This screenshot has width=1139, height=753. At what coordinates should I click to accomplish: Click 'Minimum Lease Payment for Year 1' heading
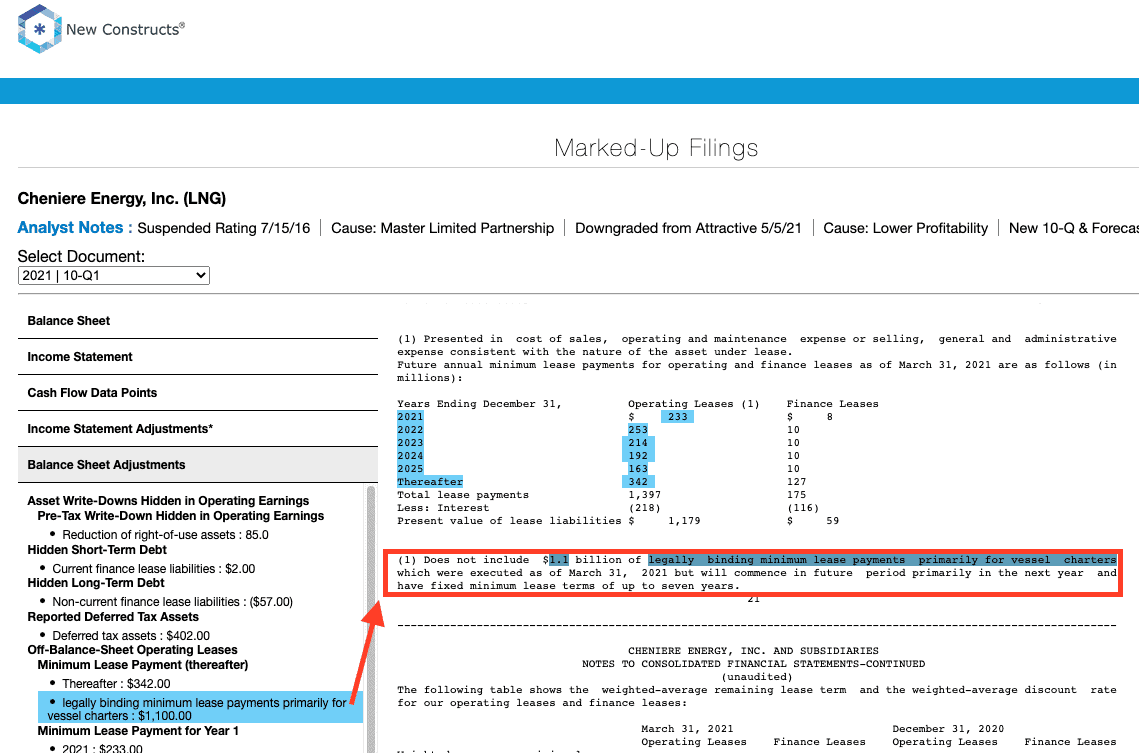click(138, 731)
